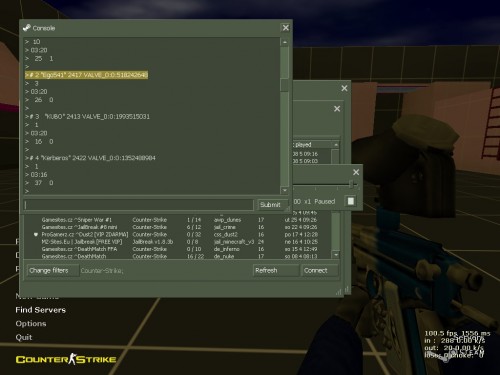This screenshot has width=500, height=375.
Task: Click the Steam icon in Console title bar
Action: pos(27,28)
